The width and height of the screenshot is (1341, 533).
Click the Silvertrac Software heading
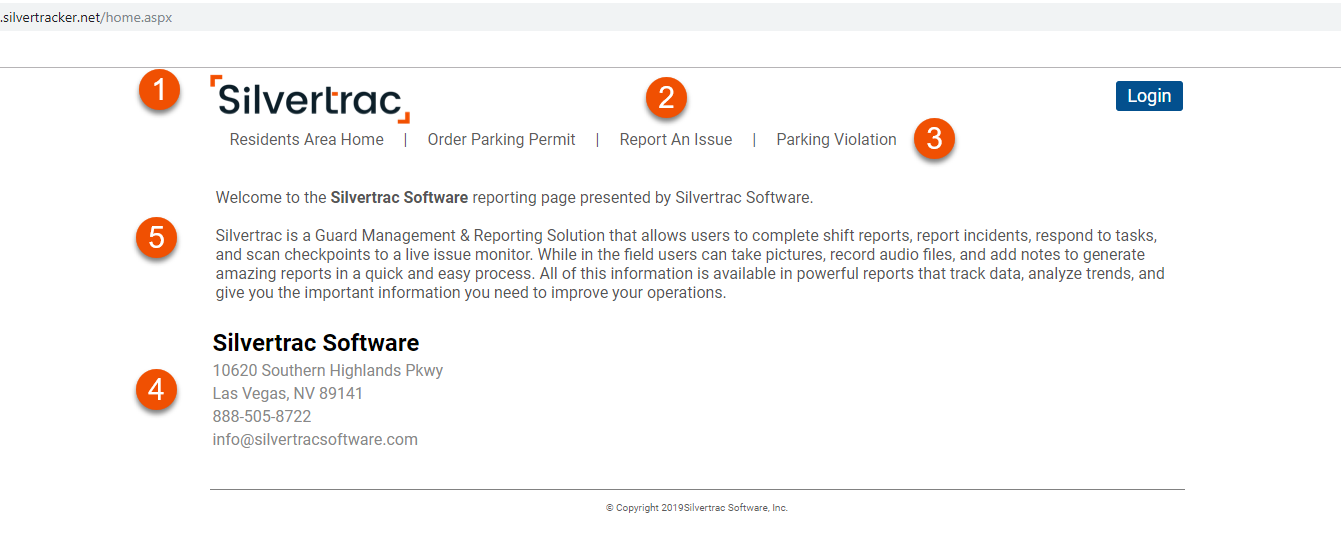click(x=316, y=343)
